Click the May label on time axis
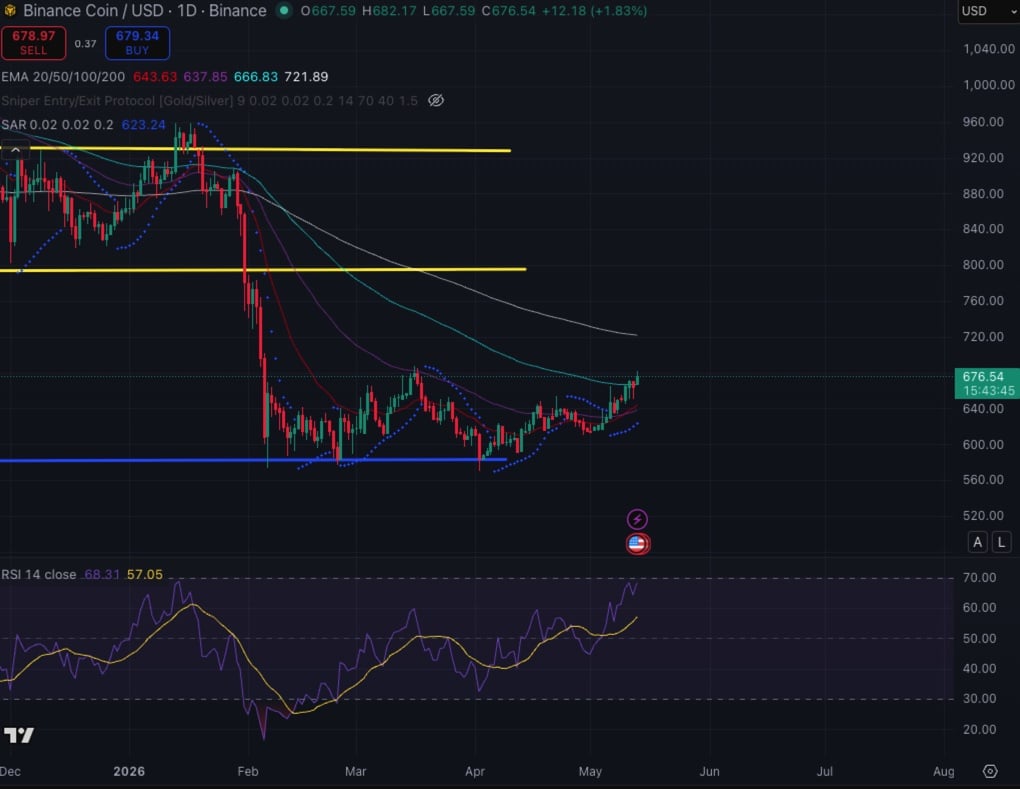This screenshot has width=1020, height=789. pyautogui.click(x=590, y=771)
